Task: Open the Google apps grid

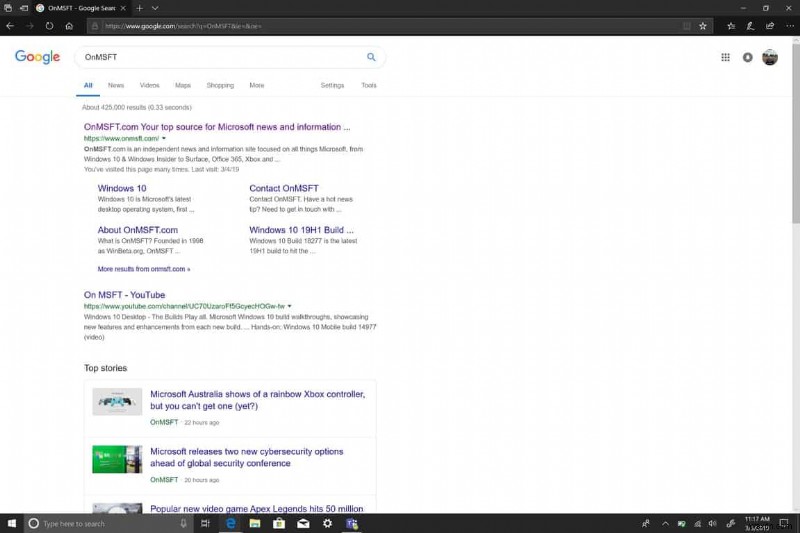Action: pyautogui.click(x=725, y=57)
